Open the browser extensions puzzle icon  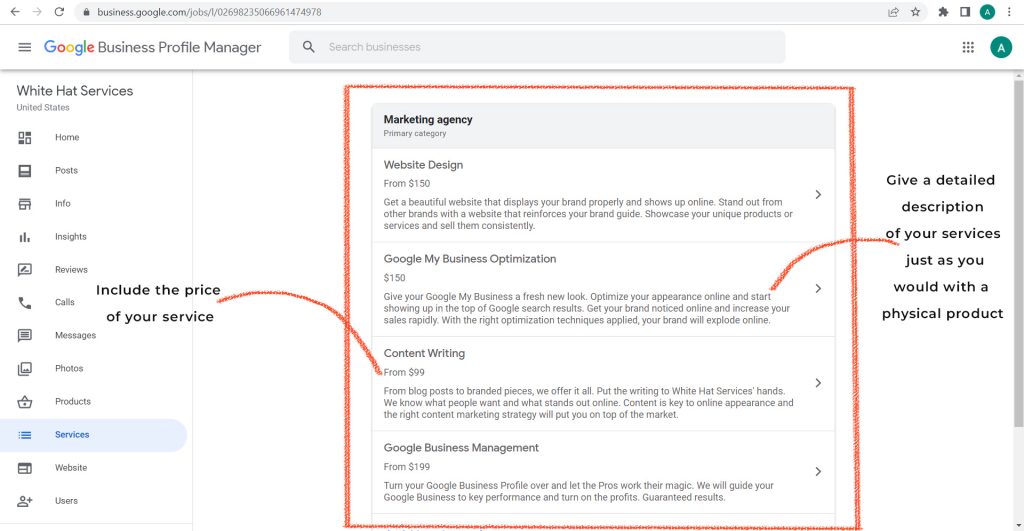coord(943,12)
